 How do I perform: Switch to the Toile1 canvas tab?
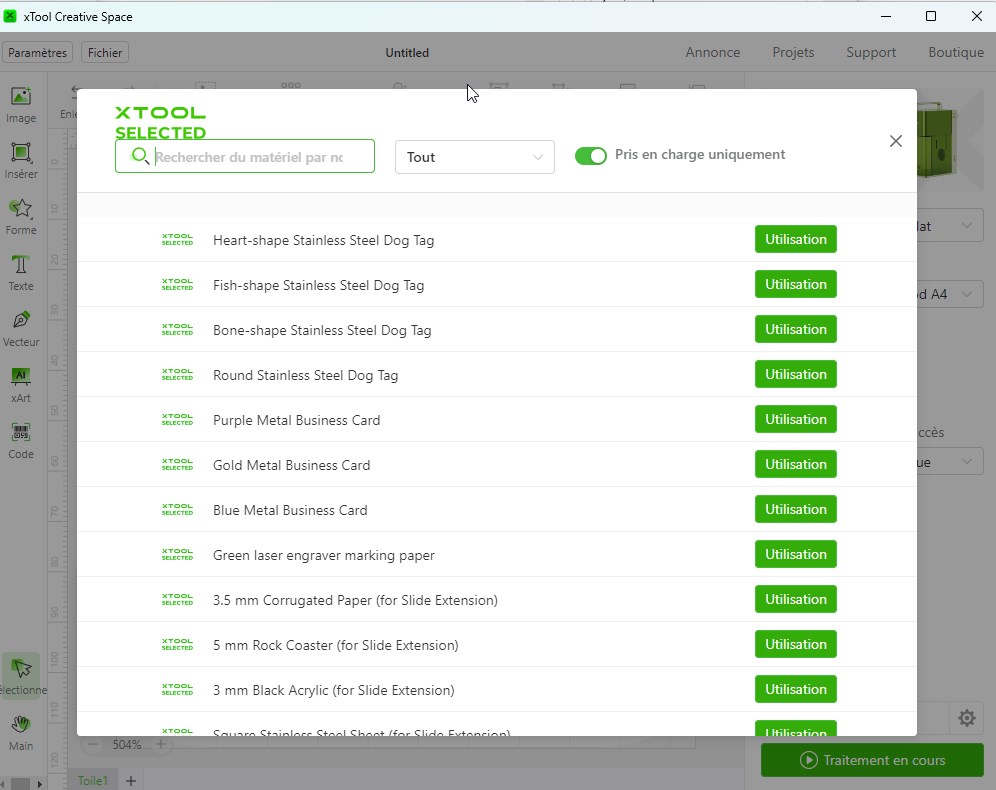click(93, 780)
